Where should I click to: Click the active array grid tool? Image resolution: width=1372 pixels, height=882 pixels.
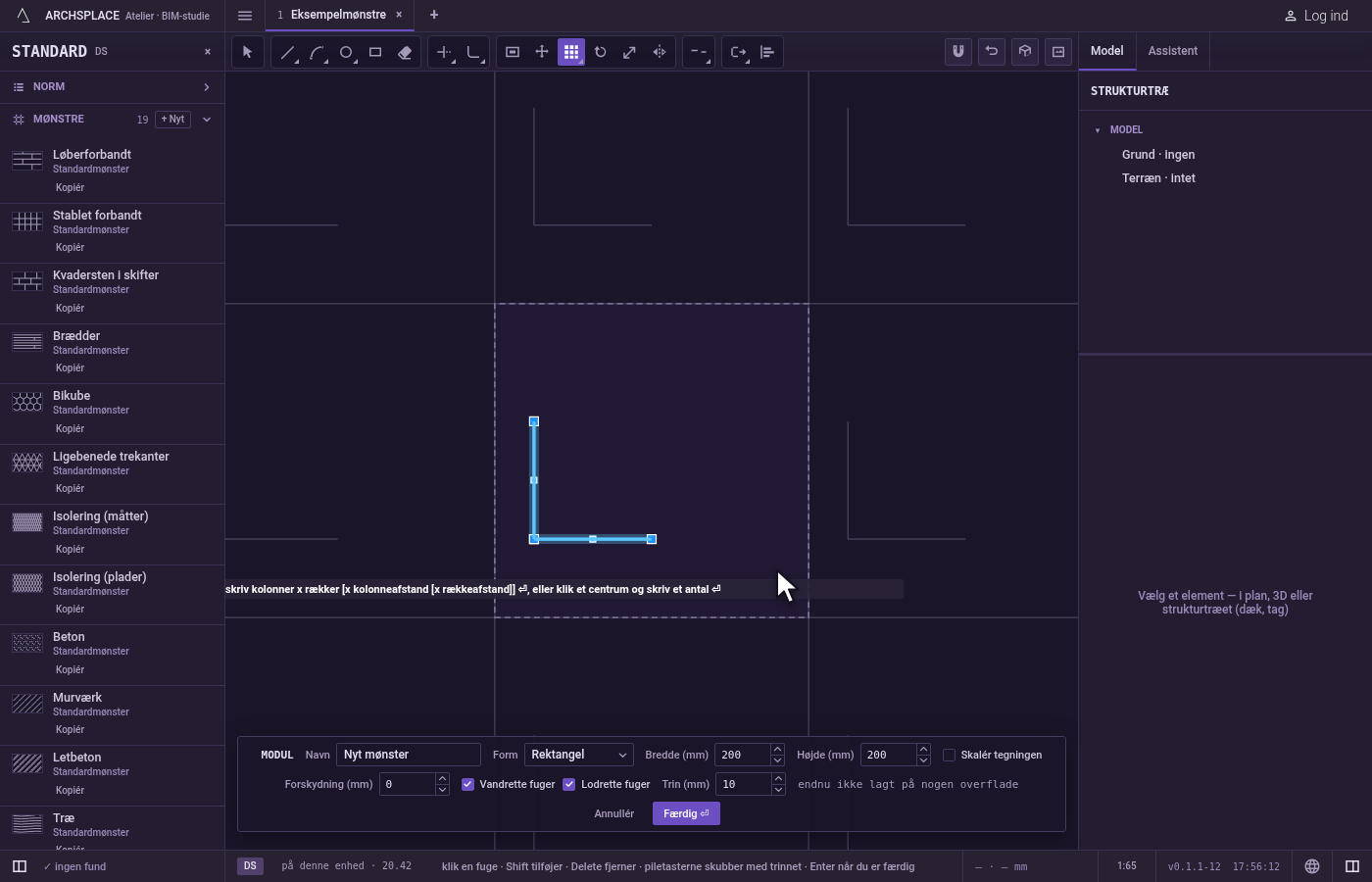click(x=571, y=52)
